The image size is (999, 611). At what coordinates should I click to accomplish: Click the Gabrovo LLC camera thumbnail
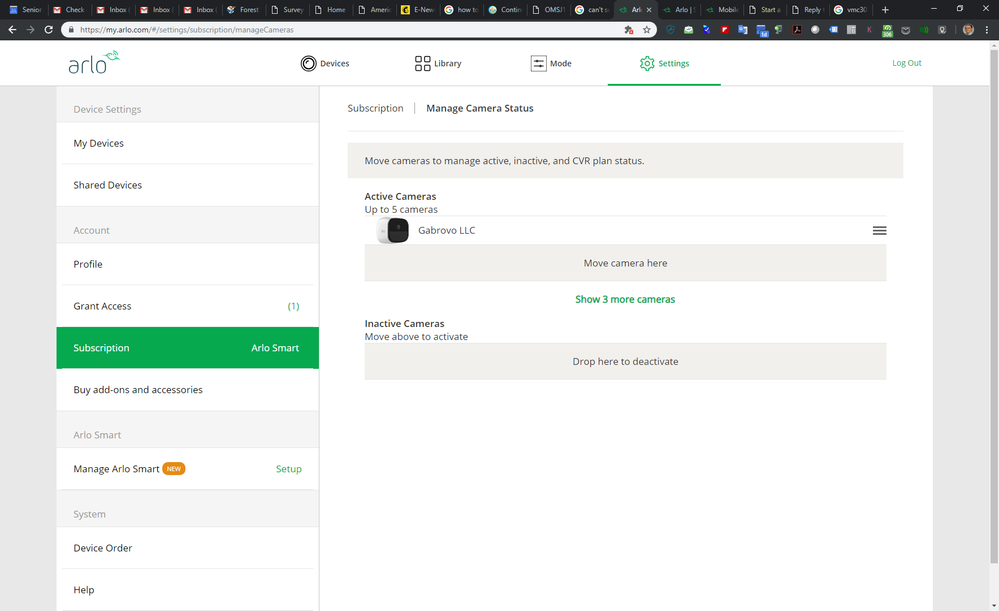pos(393,231)
